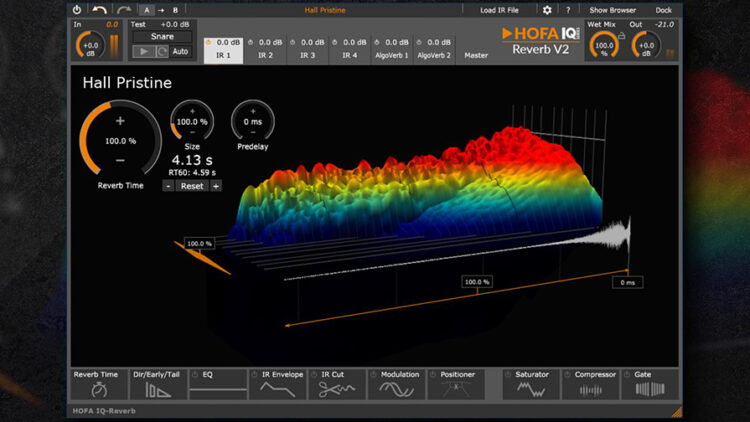This screenshot has height=422, width=750.
Task: Toggle AlgoVerb 2 power button
Action: click(x=419, y=43)
